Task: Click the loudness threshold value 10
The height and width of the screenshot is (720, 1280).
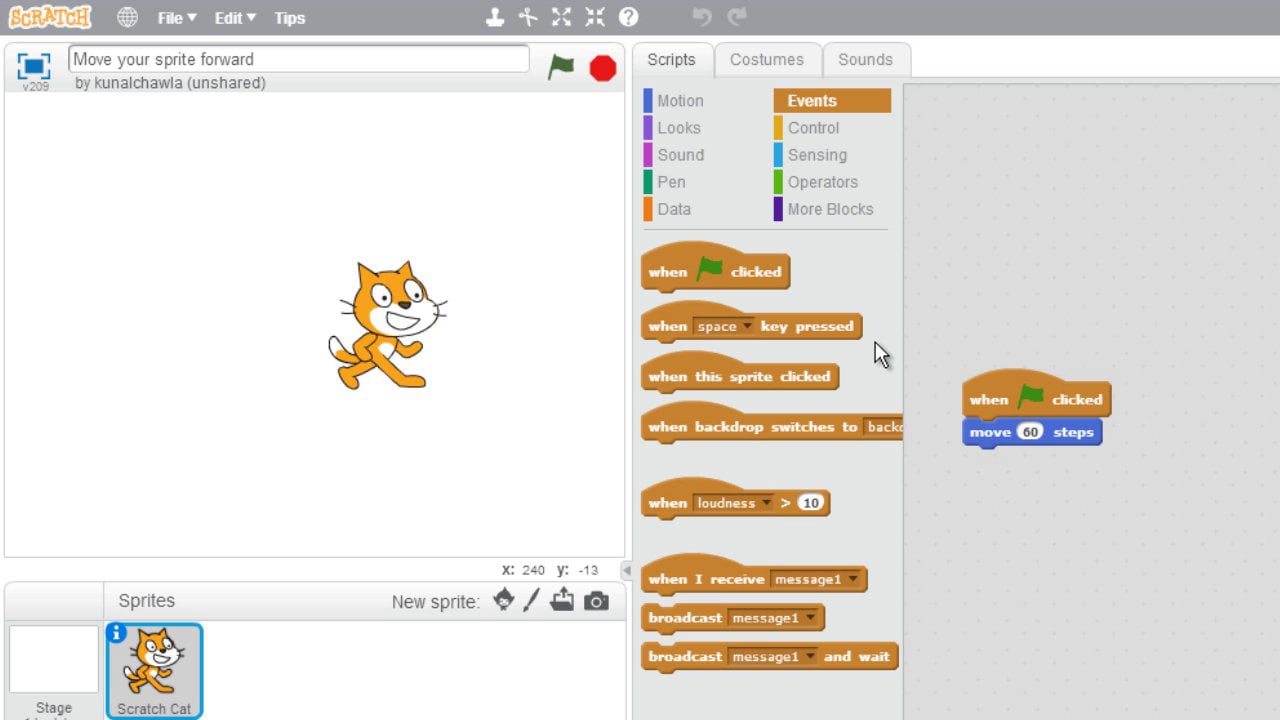Action: 811,503
